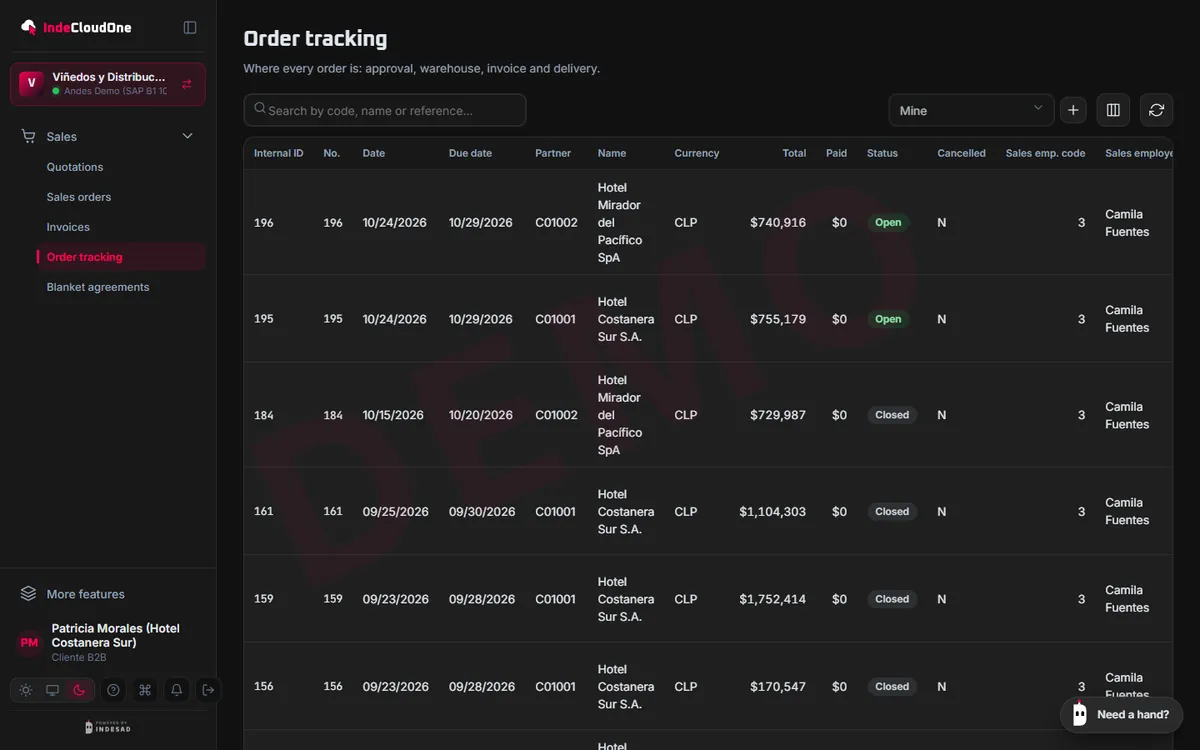Open the Mine filter dropdown
Screen dimensions: 1200x750
coord(971,110)
